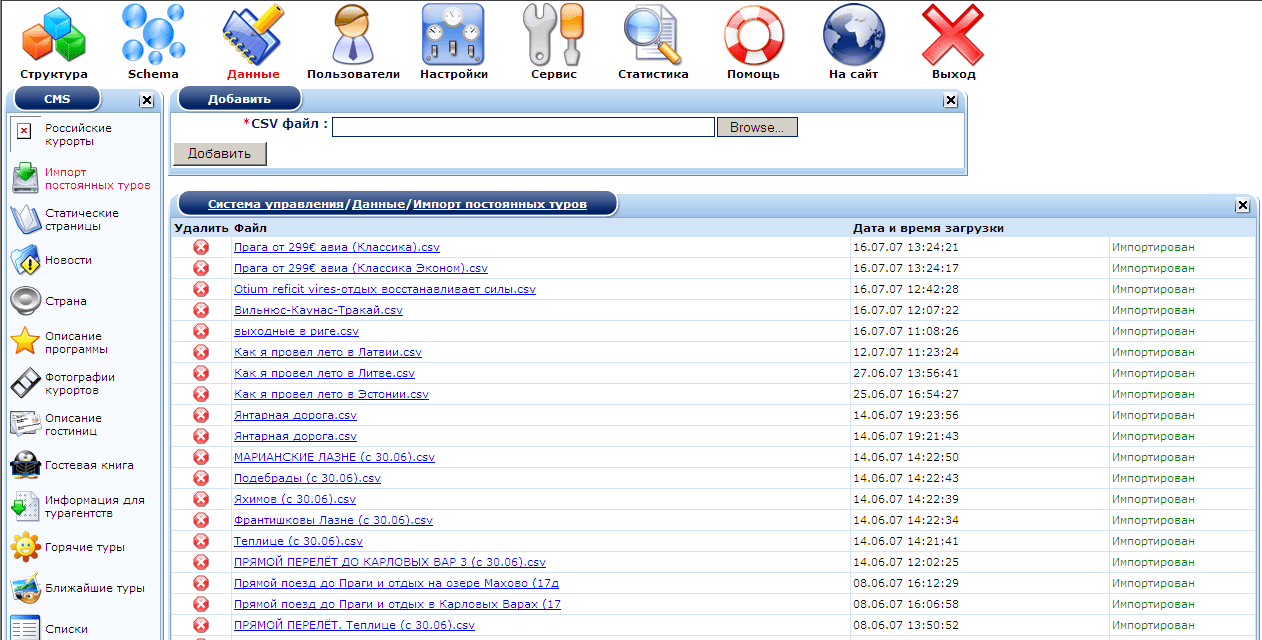Select Новости in the CMS sidebar
This screenshot has width=1262, height=640.
(68, 260)
